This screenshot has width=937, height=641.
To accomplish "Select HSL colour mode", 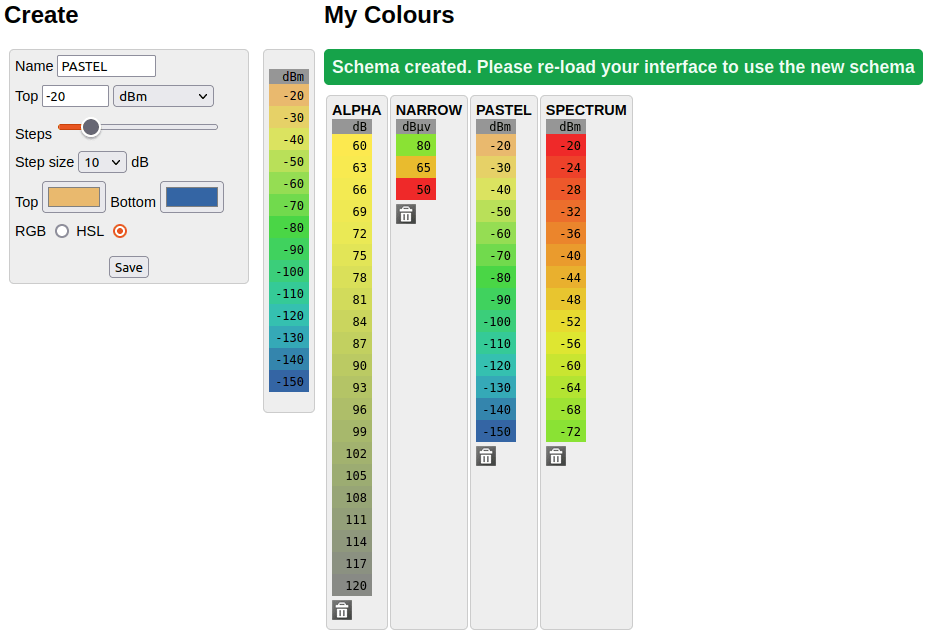I will pos(118,231).
